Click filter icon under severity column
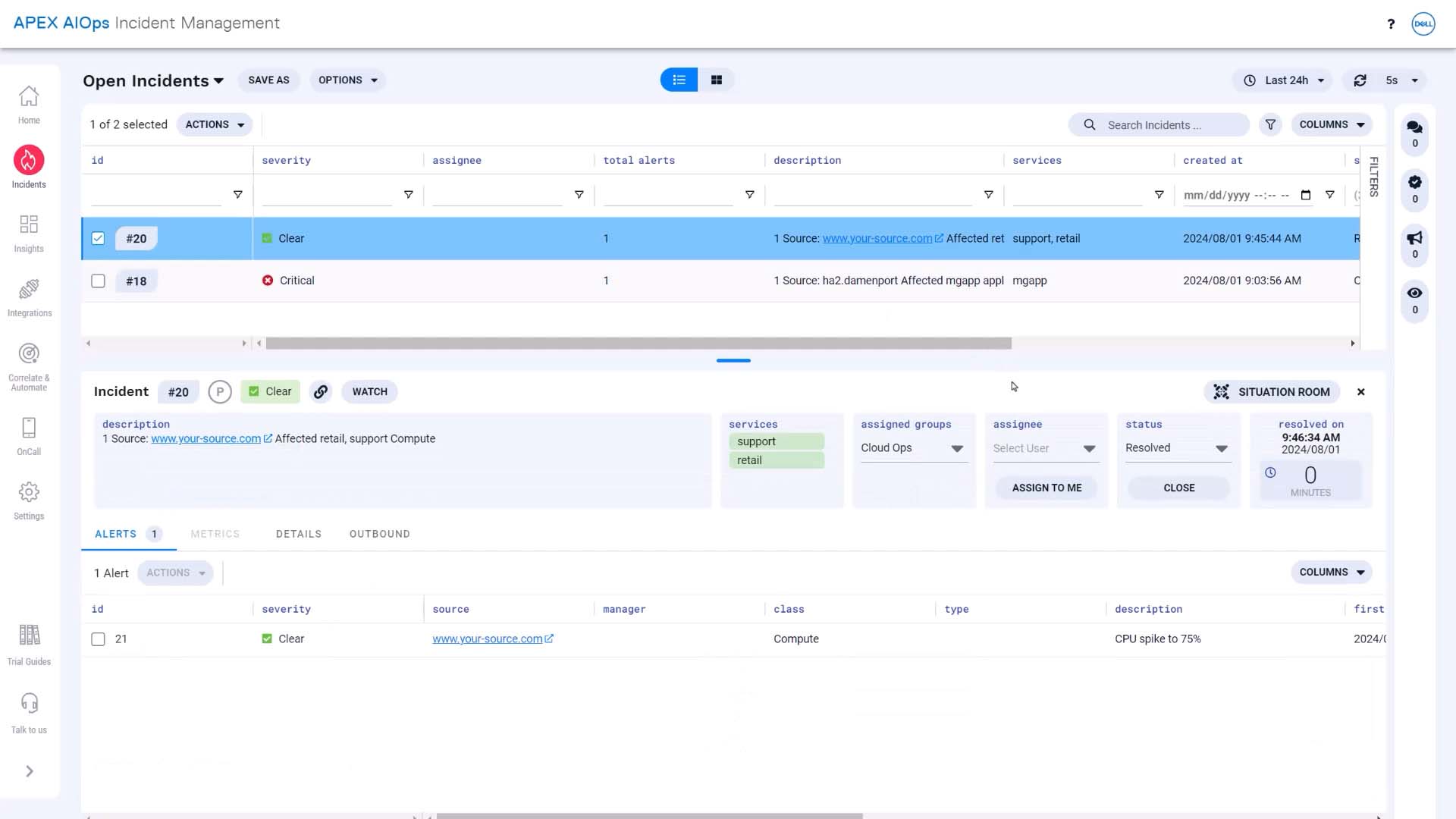This screenshot has height=819, width=1456. click(x=408, y=195)
